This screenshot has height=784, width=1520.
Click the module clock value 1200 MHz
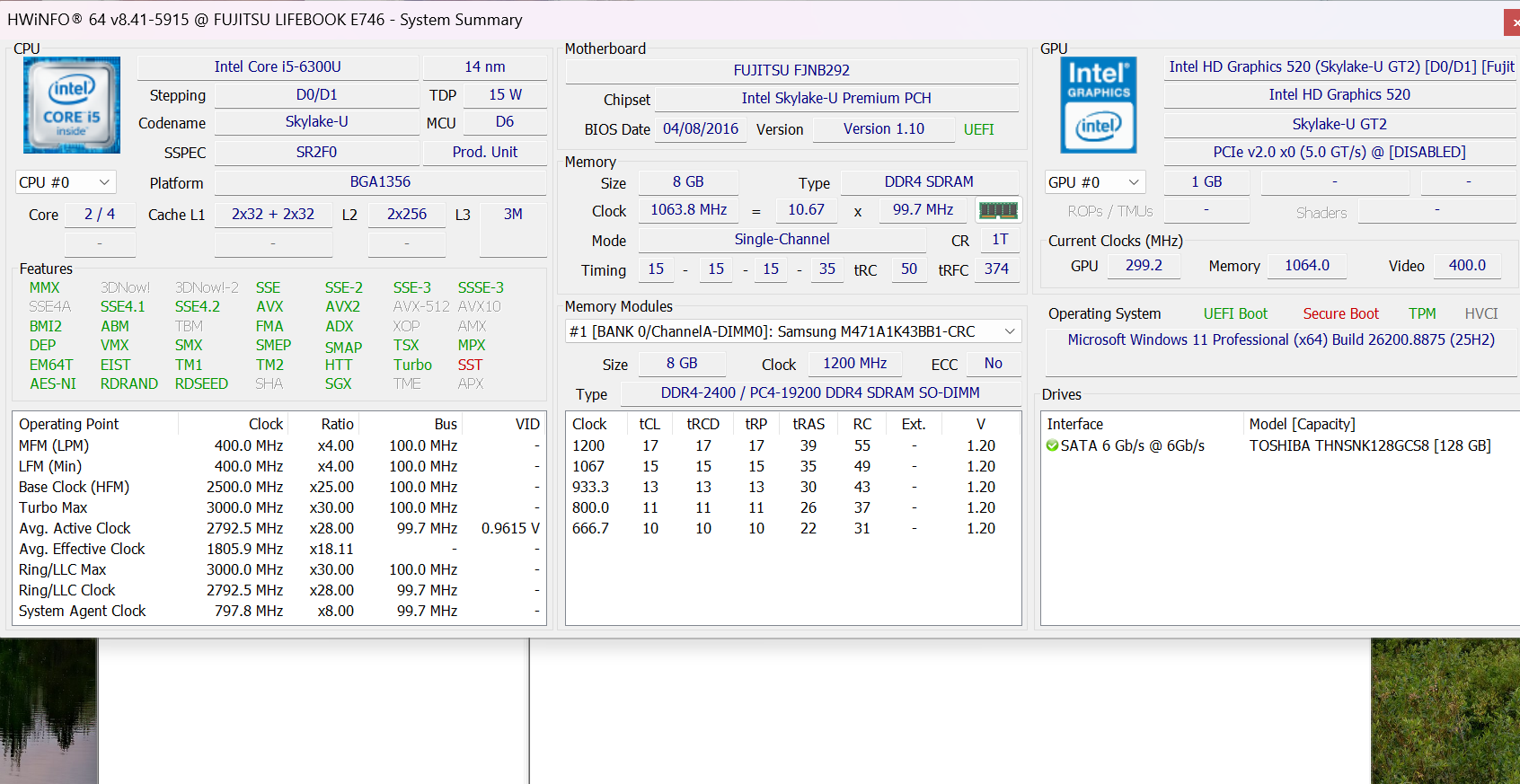point(855,363)
